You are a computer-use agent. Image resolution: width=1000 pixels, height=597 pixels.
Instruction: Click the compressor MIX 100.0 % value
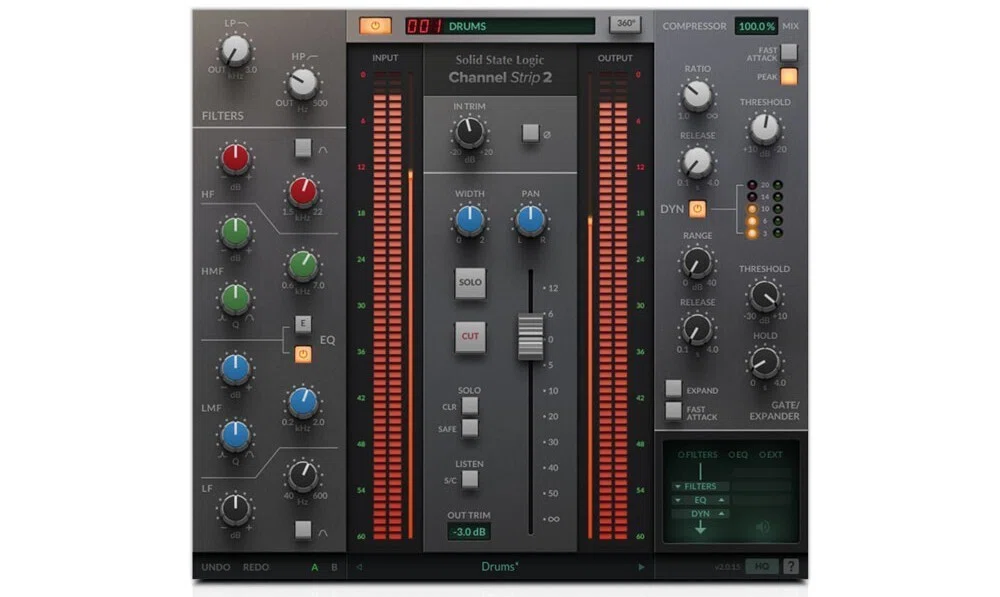(756, 26)
